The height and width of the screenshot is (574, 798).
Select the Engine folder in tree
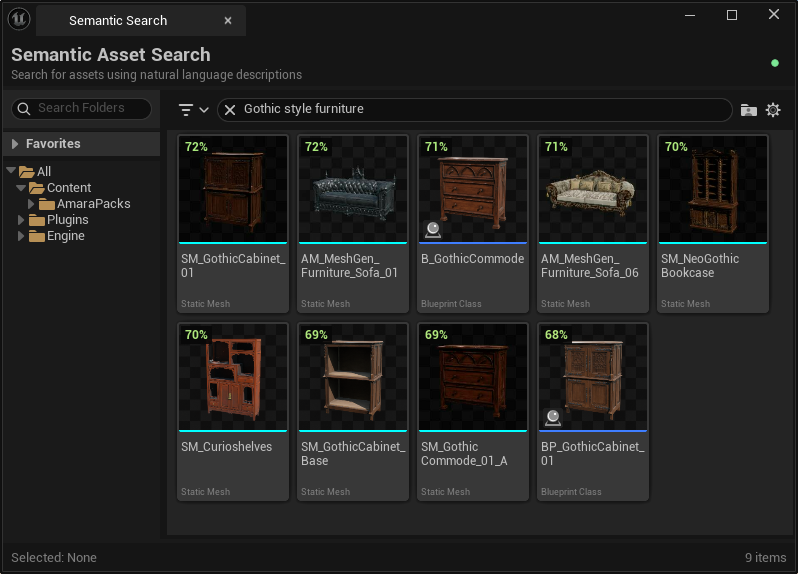pos(65,236)
